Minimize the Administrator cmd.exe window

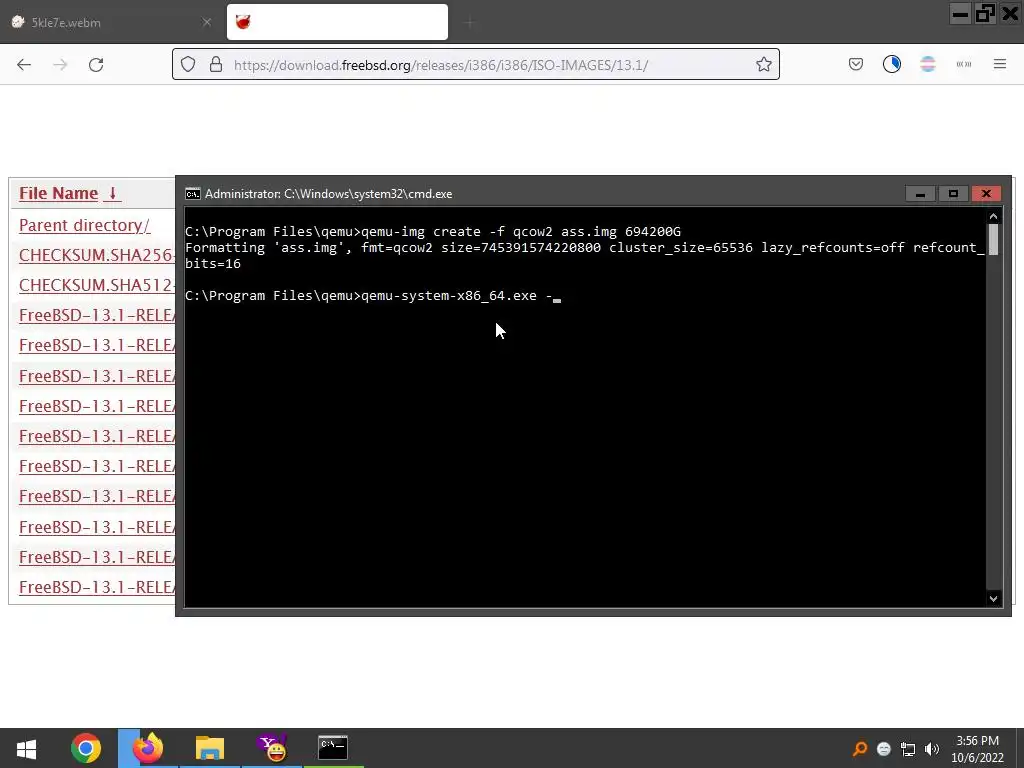(920, 194)
